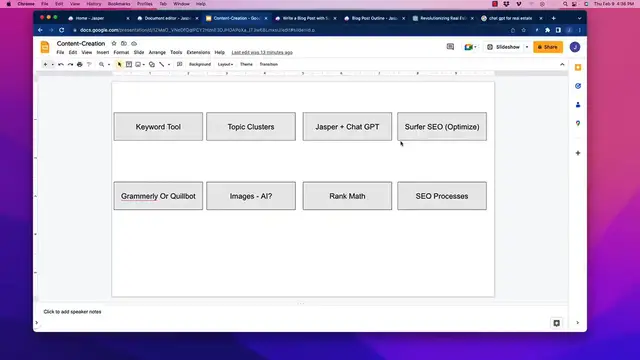Hide the side panel with bottom chevron
This screenshot has height=360, width=640.
(x=578, y=323)
